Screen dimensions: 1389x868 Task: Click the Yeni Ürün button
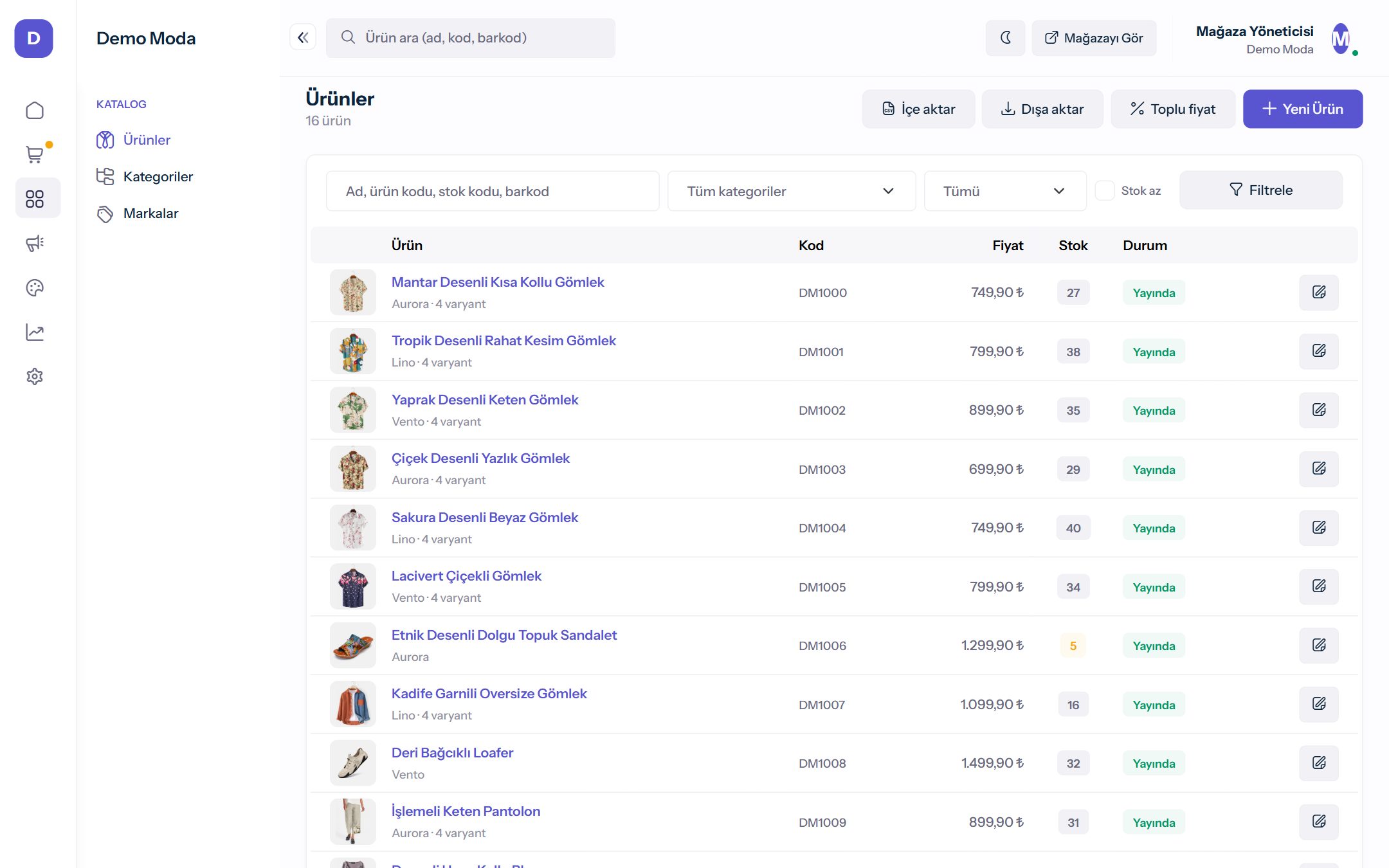pos(1303,109)
